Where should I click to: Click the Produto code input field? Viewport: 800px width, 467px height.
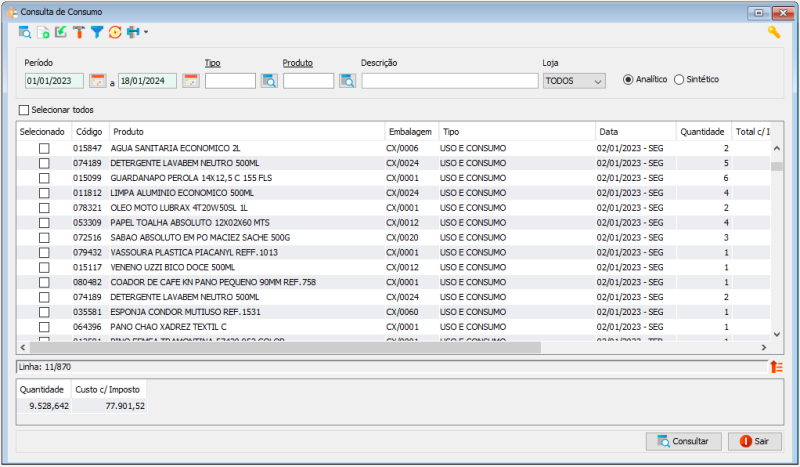coord(308,81)
